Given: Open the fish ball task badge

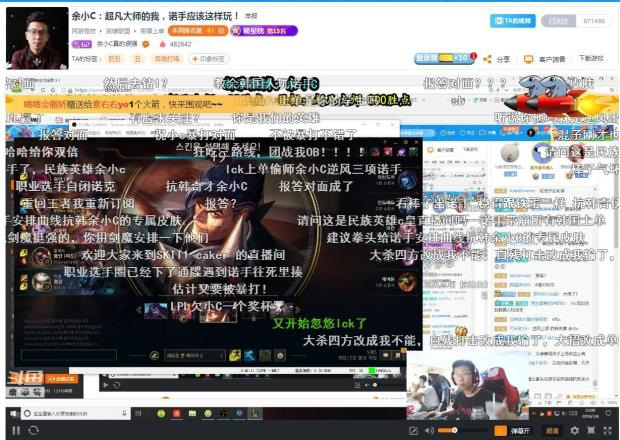Looking at the screenshot, I should point(446,58).
